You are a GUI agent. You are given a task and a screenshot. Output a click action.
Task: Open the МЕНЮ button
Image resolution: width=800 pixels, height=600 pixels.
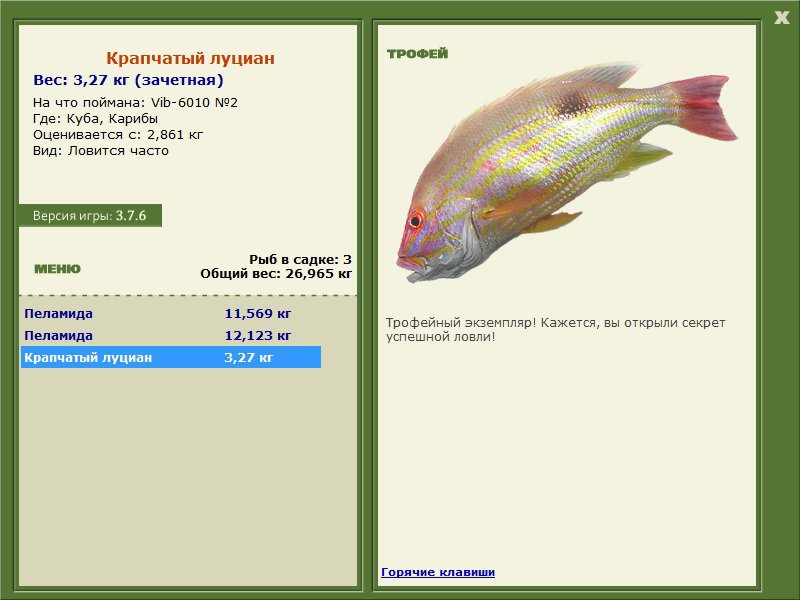57,269
